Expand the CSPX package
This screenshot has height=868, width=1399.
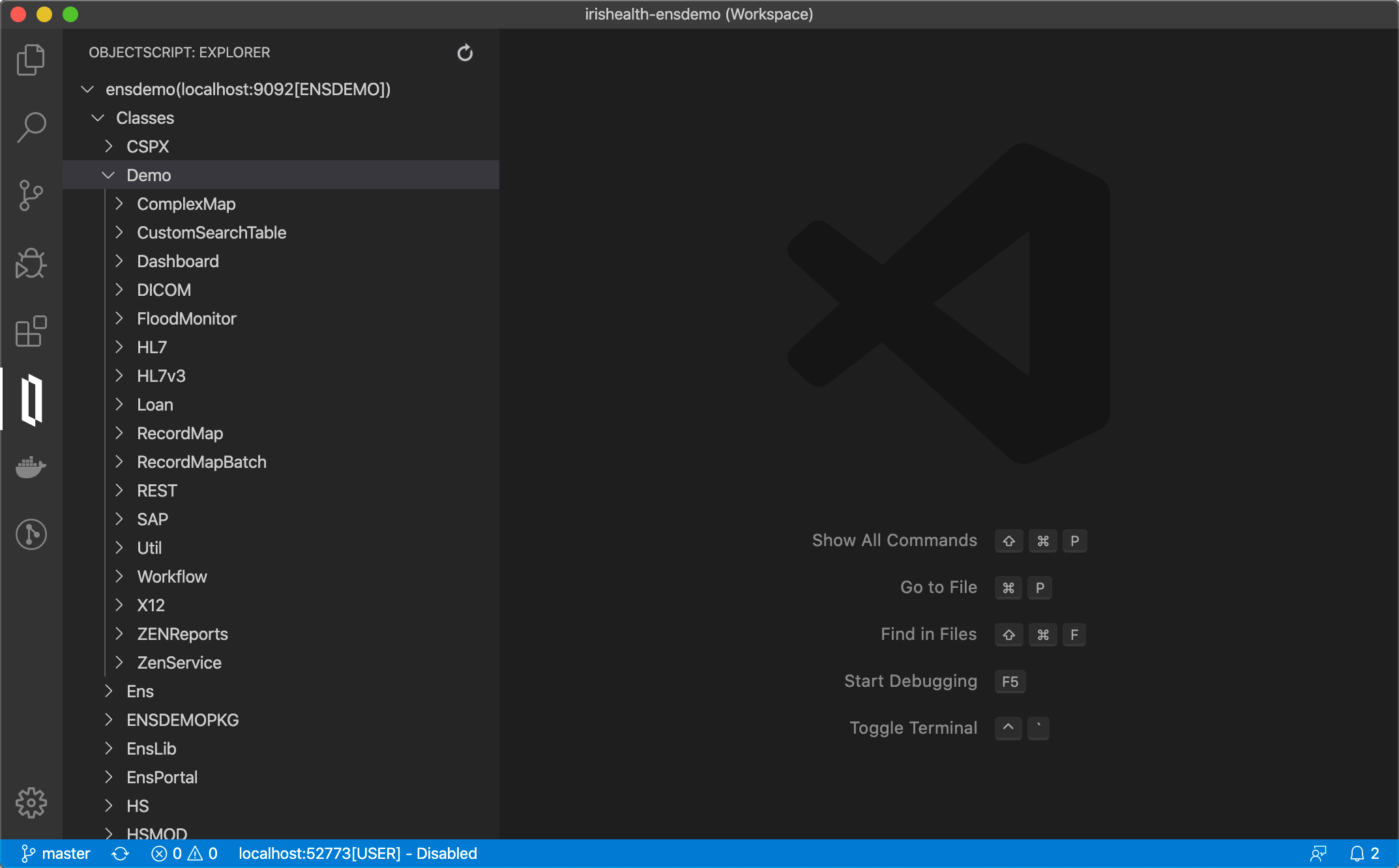coord(108,147)
